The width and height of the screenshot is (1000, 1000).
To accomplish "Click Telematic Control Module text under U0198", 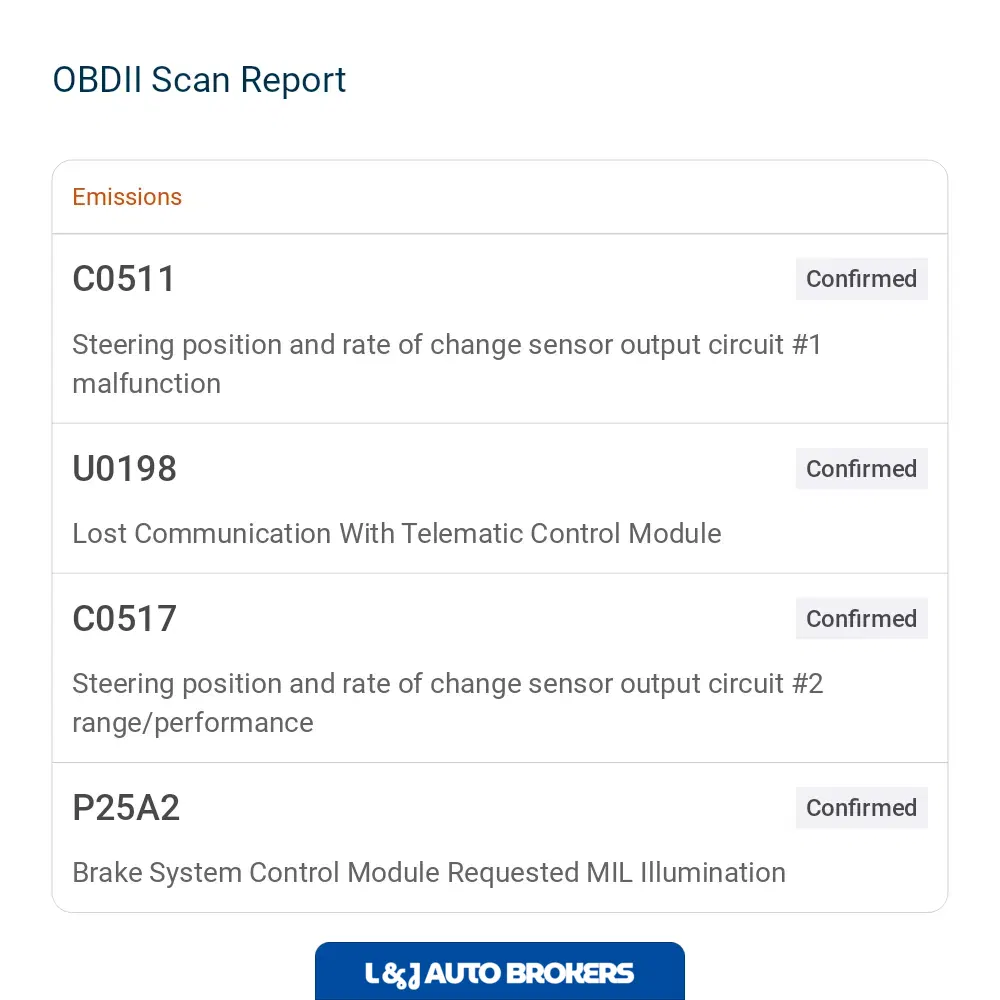I will pos(561,534).
